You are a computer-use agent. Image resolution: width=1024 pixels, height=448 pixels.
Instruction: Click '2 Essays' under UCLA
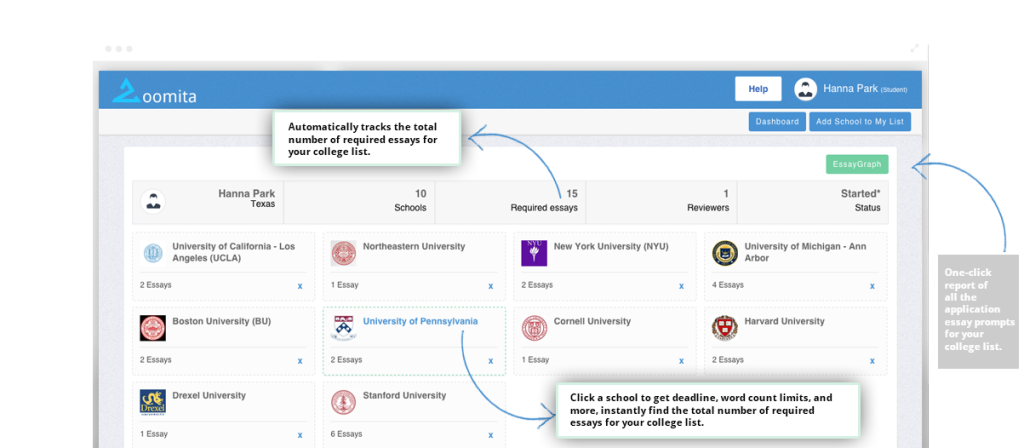pos(155,285)
